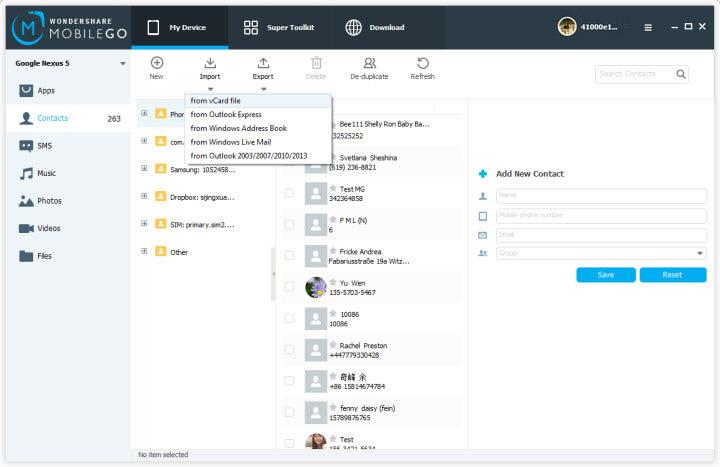Click the Email input field

[601, 235]
